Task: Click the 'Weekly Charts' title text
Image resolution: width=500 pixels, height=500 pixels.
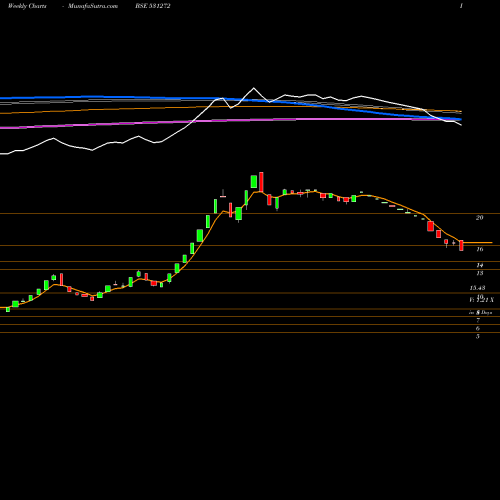Action: point(27,6)
